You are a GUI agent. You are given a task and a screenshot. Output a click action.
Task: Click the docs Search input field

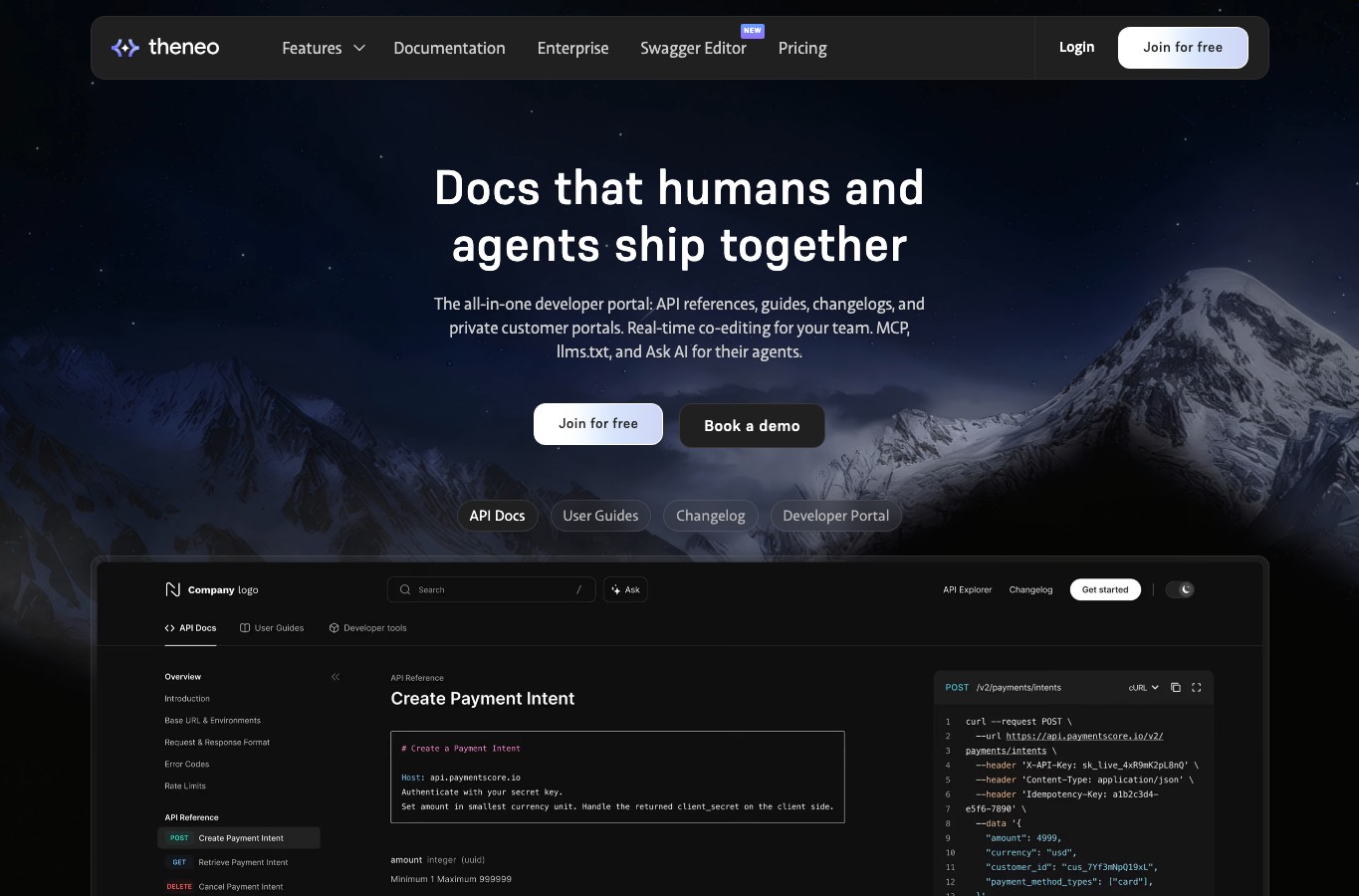(x=491, y=589)
